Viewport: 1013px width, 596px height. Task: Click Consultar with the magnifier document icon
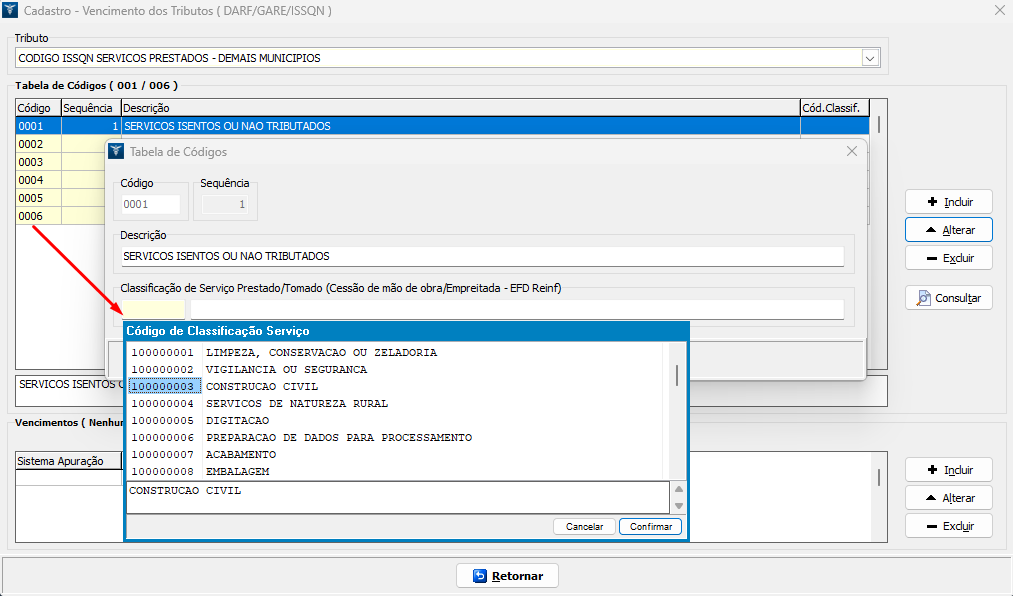(x=948, y=298)
